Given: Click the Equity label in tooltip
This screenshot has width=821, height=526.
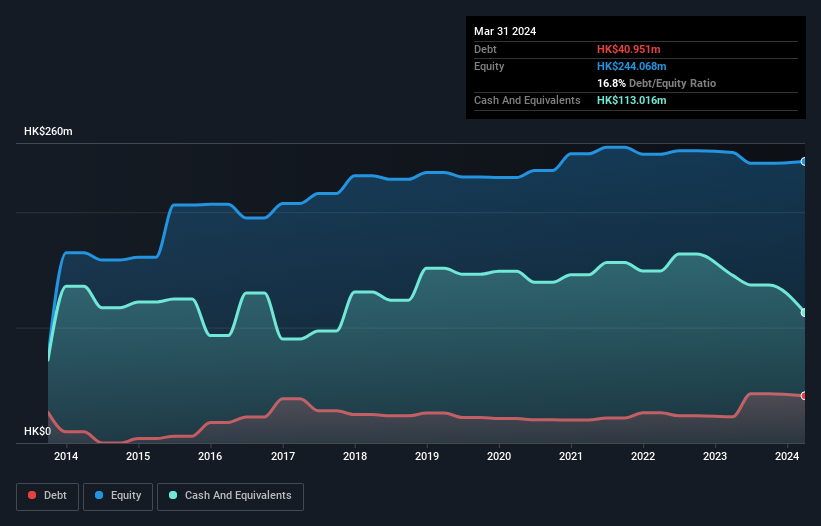Looking at the screenshot, I should (489, 66).
